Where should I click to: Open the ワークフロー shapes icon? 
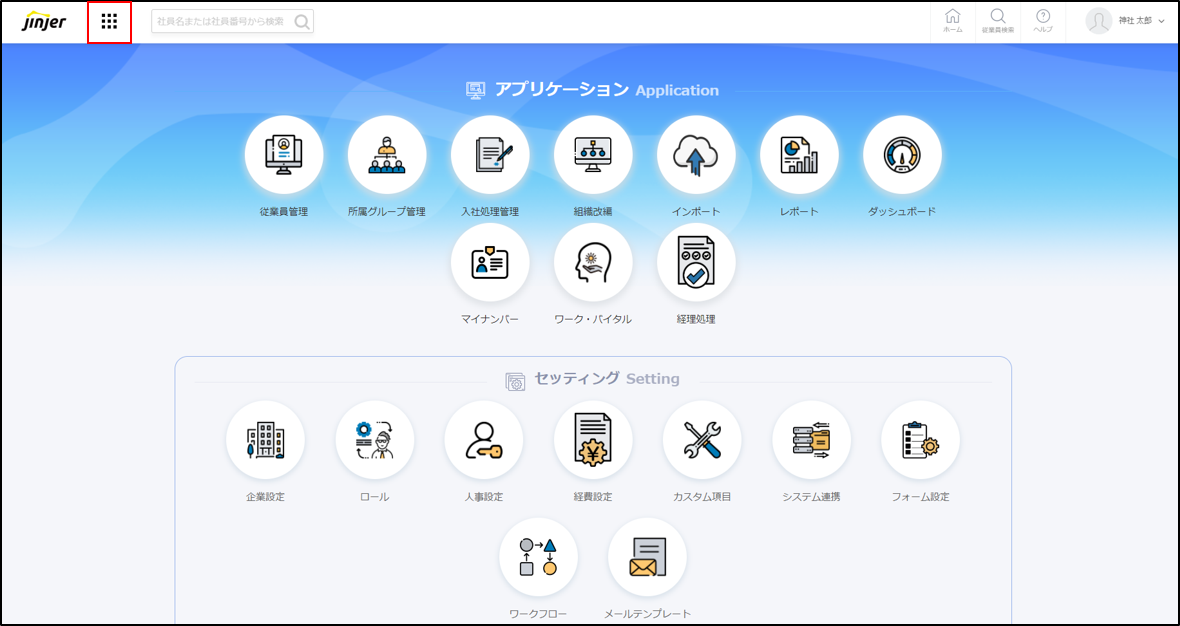[538, 557]
